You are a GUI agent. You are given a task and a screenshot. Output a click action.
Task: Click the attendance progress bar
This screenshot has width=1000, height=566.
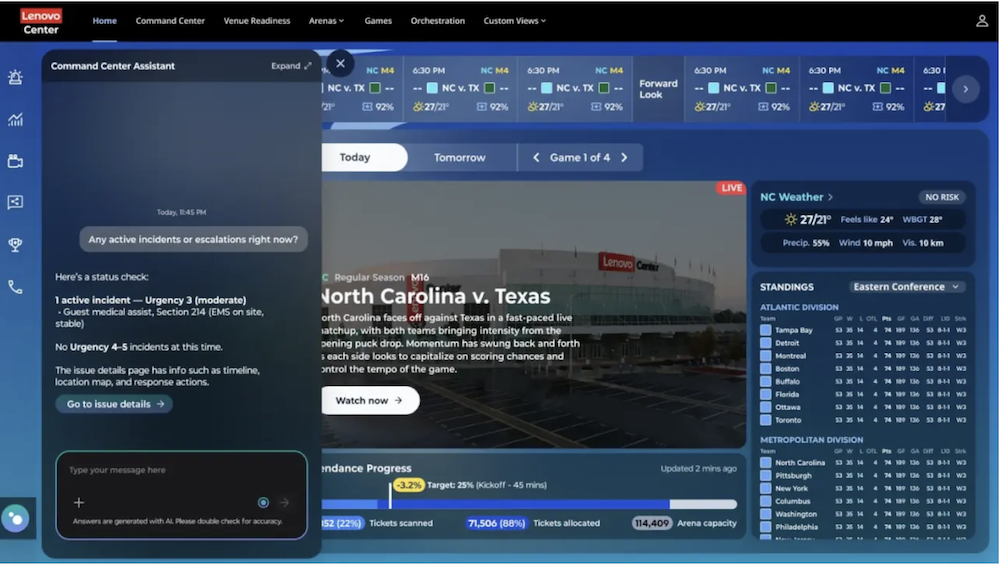[x=529, y=504]
